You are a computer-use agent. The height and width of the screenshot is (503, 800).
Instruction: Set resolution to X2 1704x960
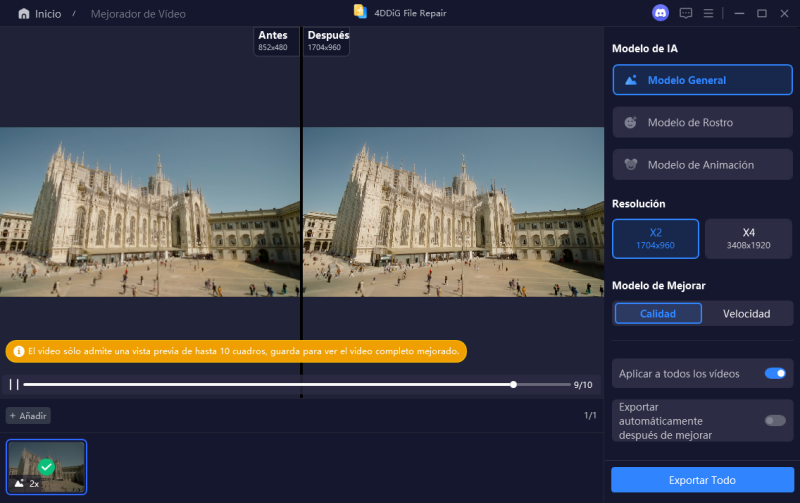tap(656, 238)
